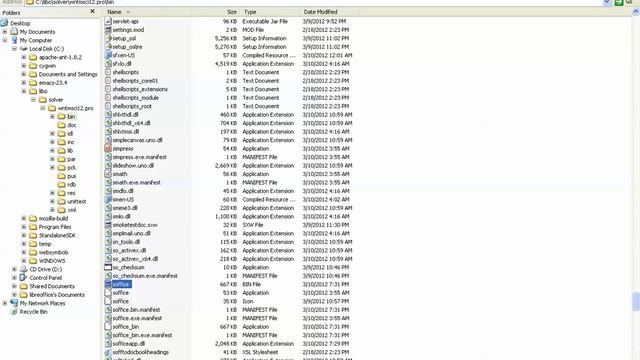The height and width of the screenshot is (360, 640).
Task: Select the wntmsci12.pro folder in tree
Action: click(76, 108)
